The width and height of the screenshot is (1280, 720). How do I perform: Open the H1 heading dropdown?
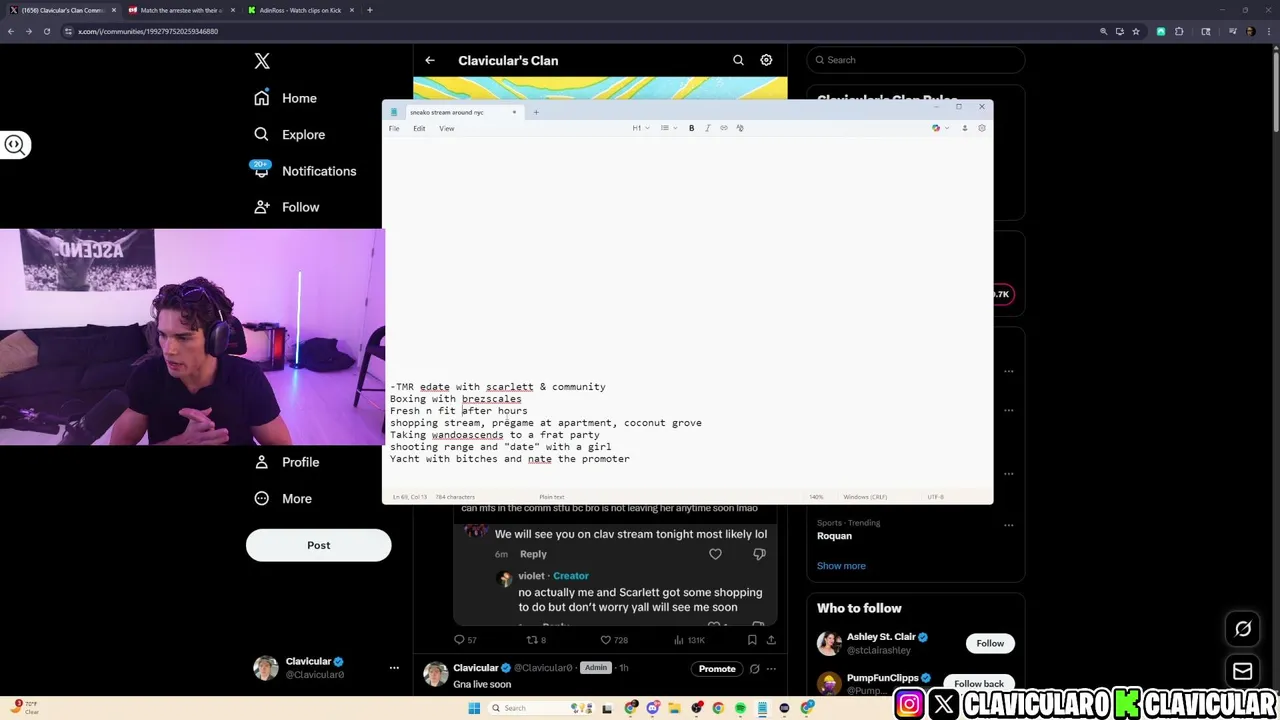coord(640,128)
